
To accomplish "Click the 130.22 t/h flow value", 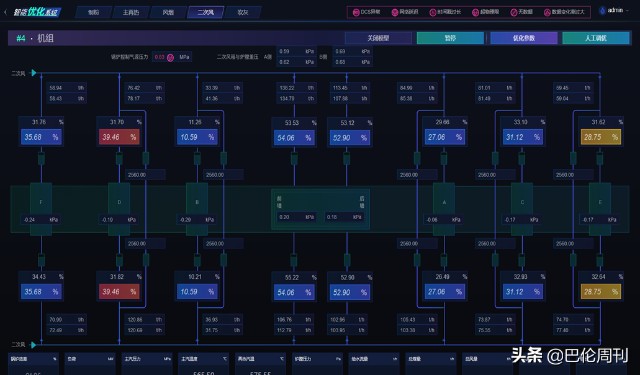I will tap(296, 88).
